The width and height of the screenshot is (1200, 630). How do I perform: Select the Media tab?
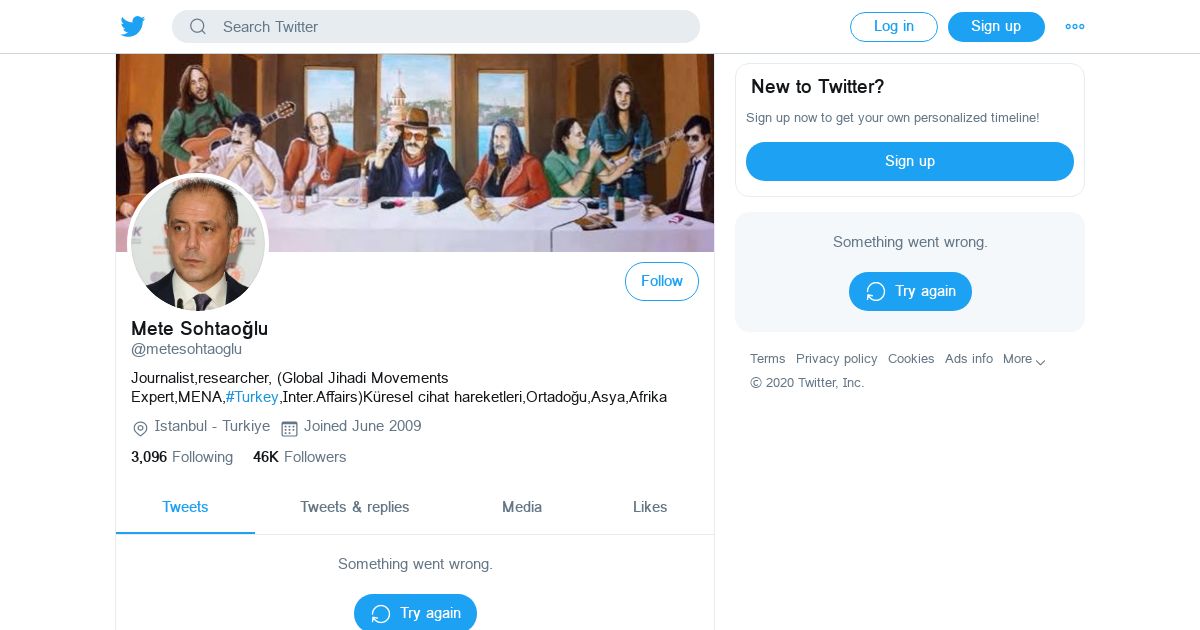[x=522, y=507]
